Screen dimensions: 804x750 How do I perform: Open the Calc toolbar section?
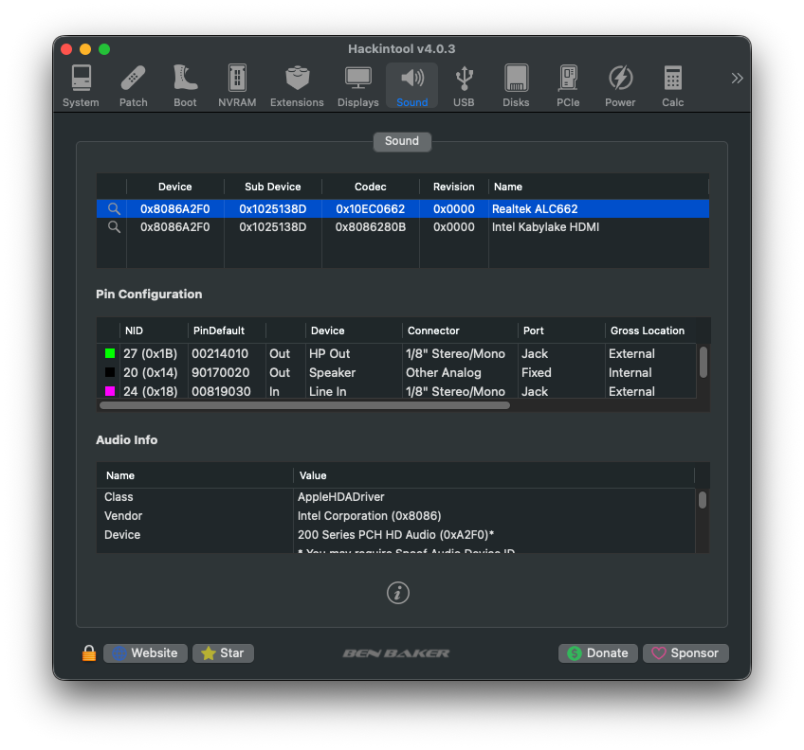coord(673,86)
